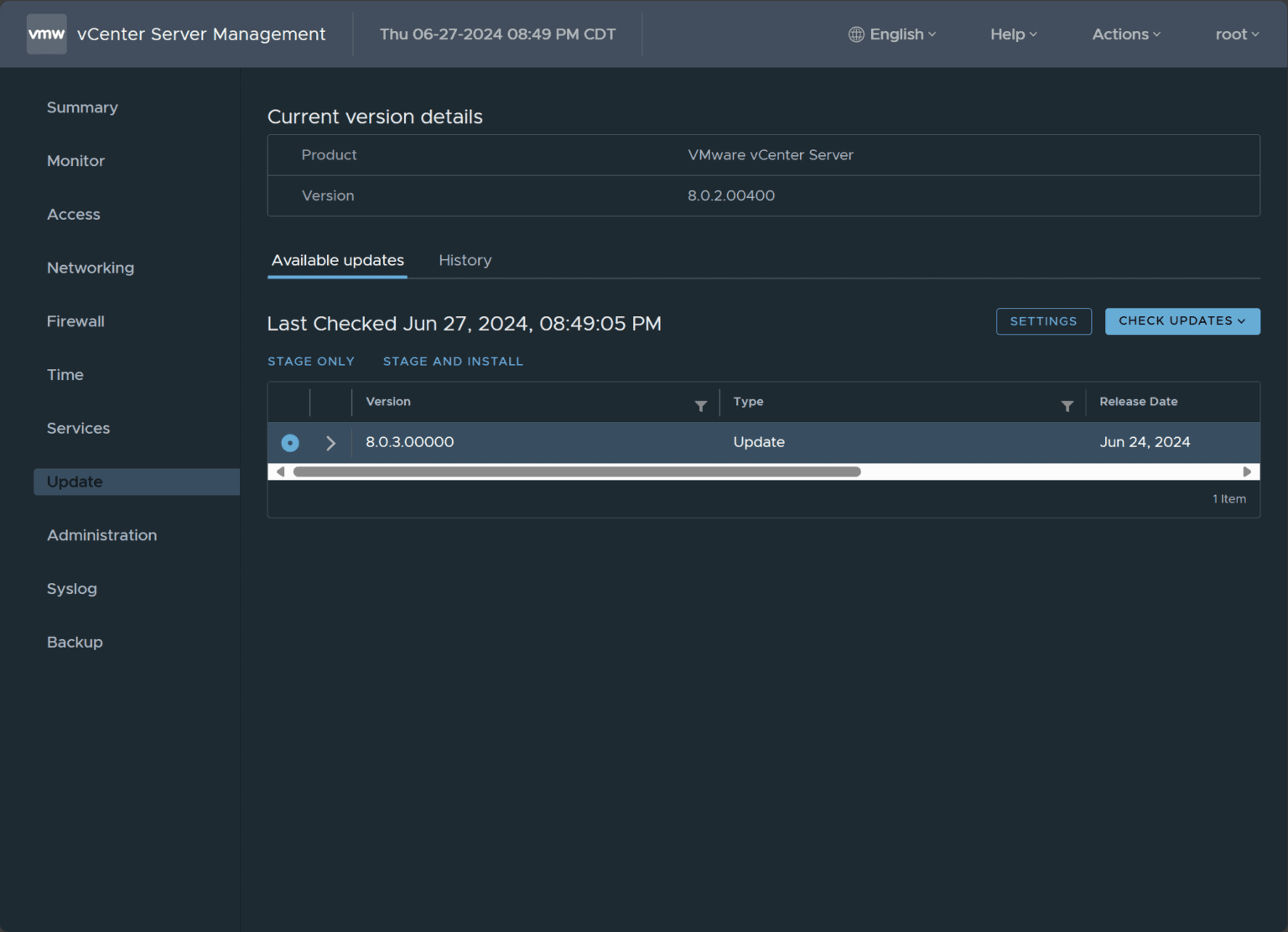Open the root user menu

coord(1236,34)
